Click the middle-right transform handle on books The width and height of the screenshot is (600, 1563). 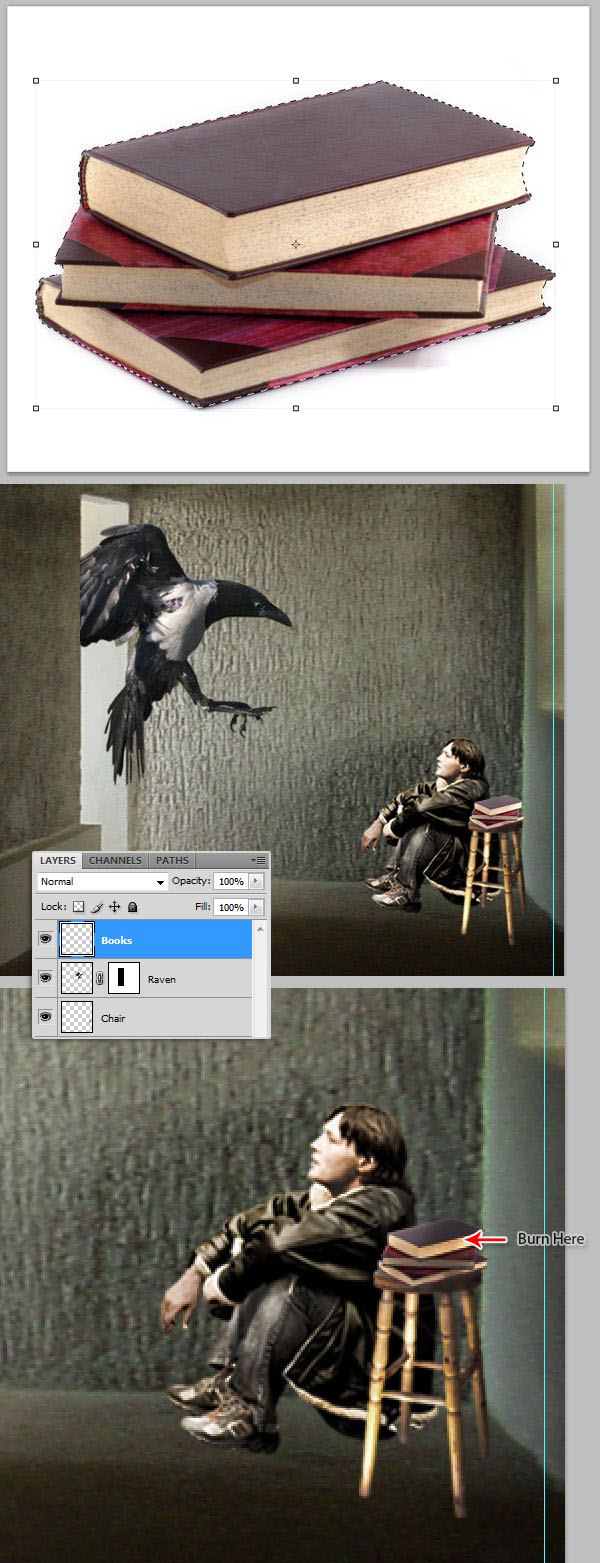coord(556,244)
